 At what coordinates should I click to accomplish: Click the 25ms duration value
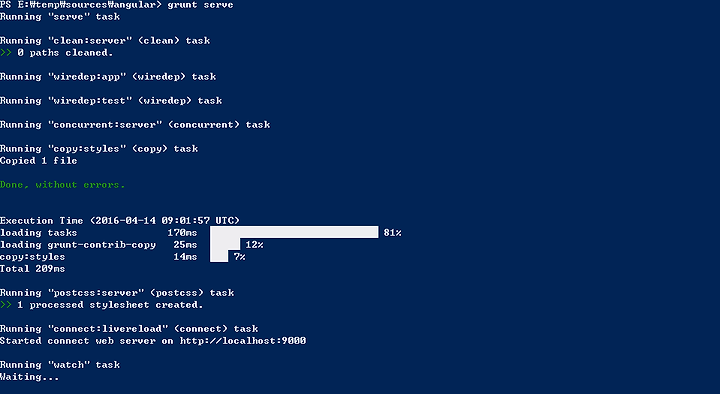point(186,245)
